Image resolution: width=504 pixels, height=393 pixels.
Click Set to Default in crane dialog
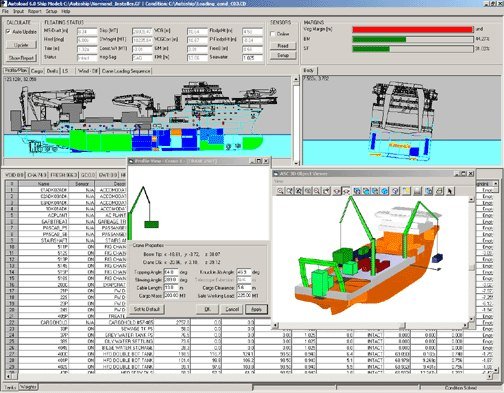[147, 309]
